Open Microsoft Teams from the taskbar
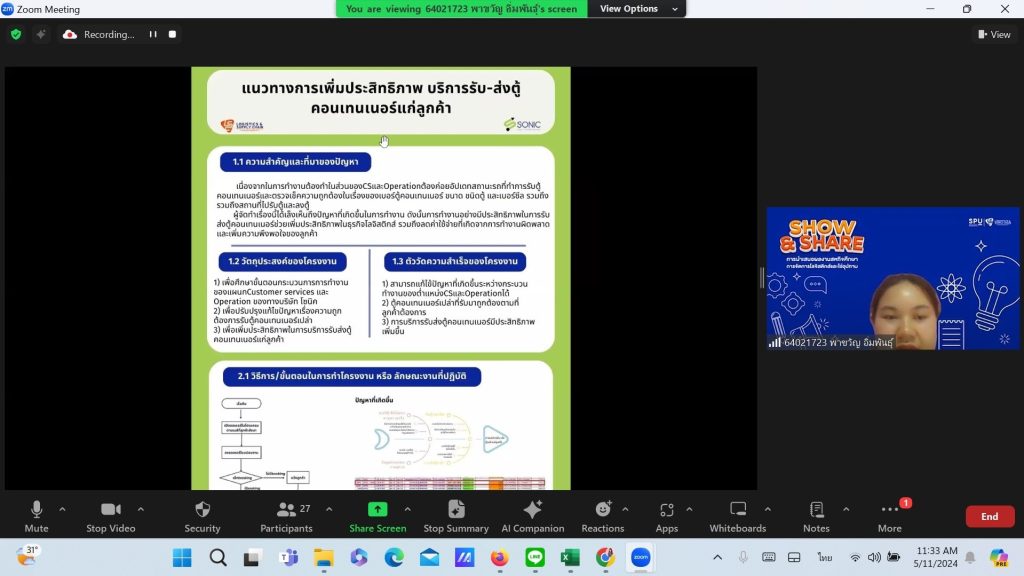Viewport: 1024px width, 576px height. [289, 557]
